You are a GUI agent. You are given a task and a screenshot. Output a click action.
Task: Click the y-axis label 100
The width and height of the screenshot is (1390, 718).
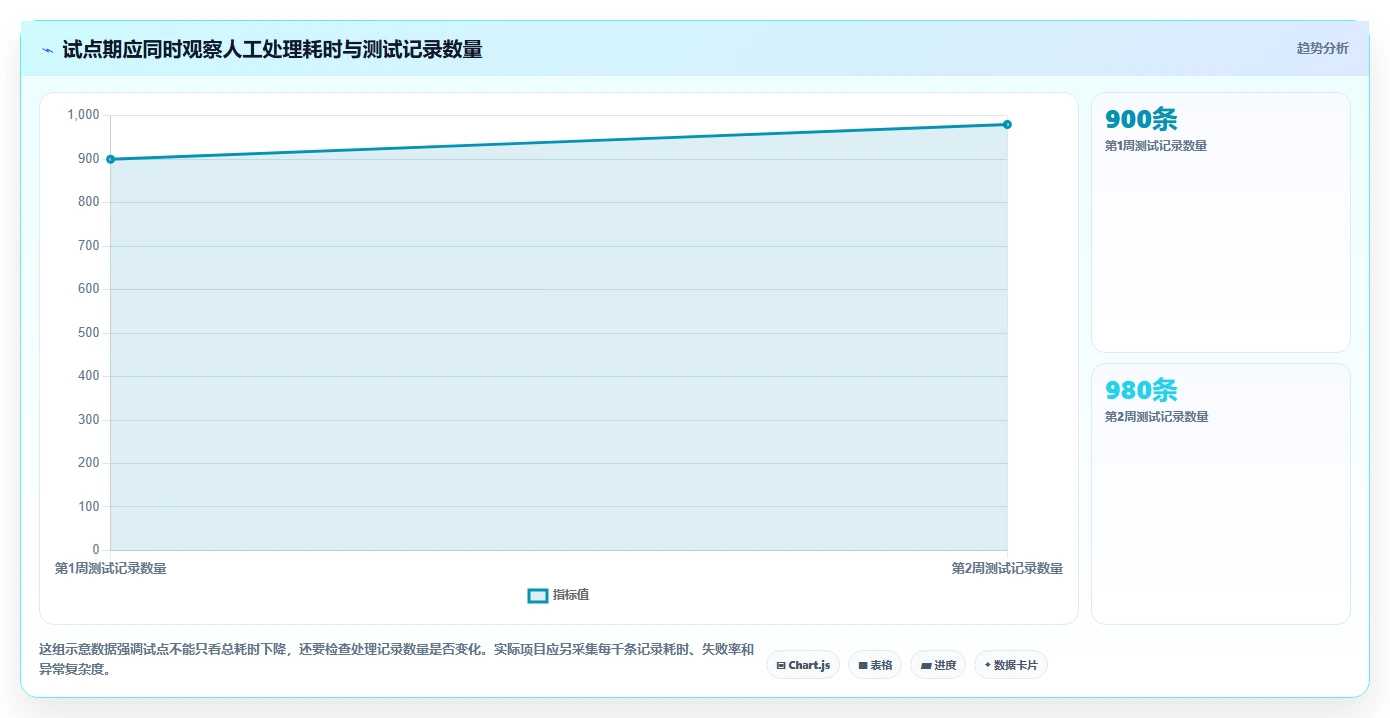89,507
